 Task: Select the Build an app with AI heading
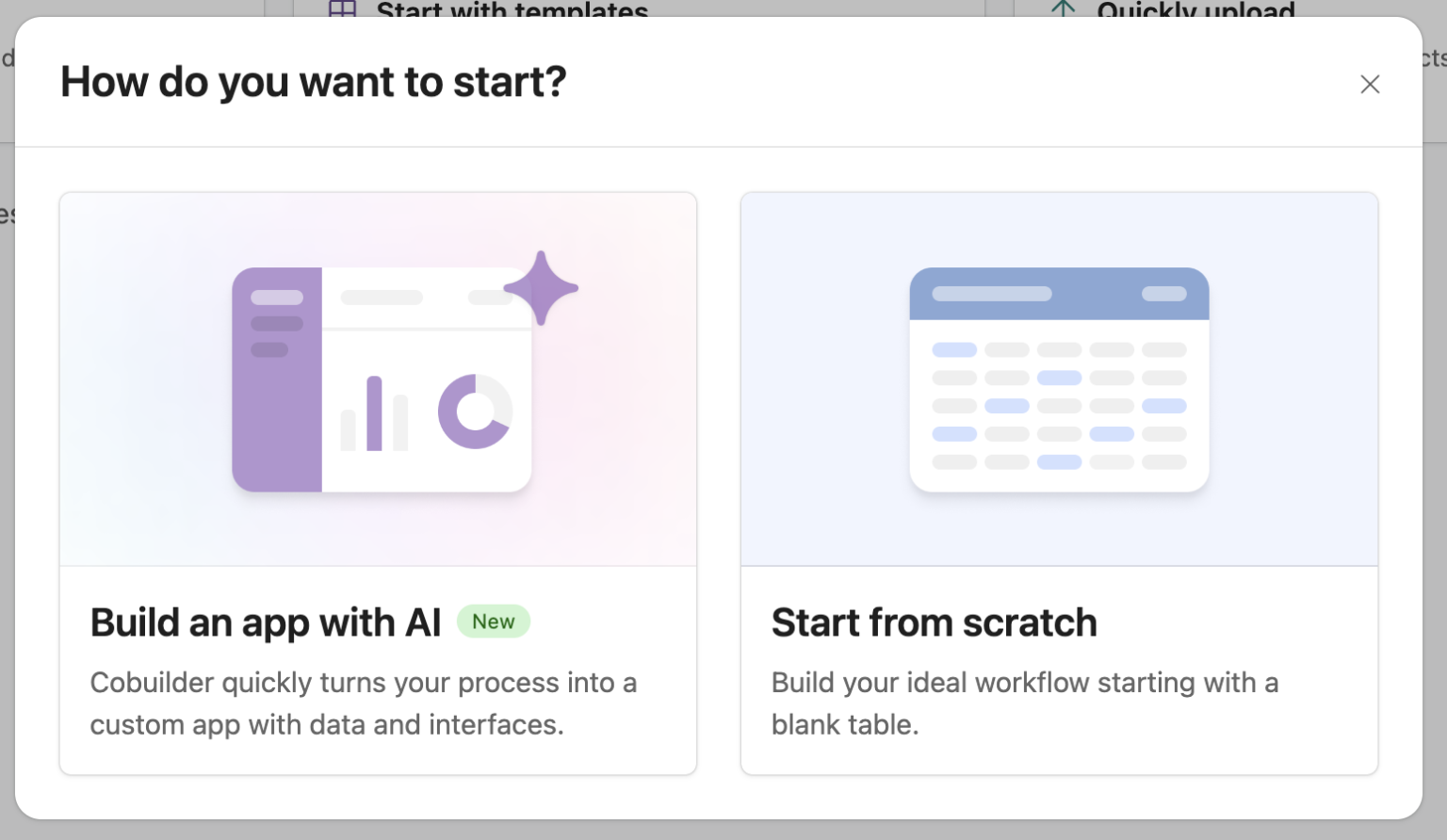pyautogui.click(x=266, y=622)
